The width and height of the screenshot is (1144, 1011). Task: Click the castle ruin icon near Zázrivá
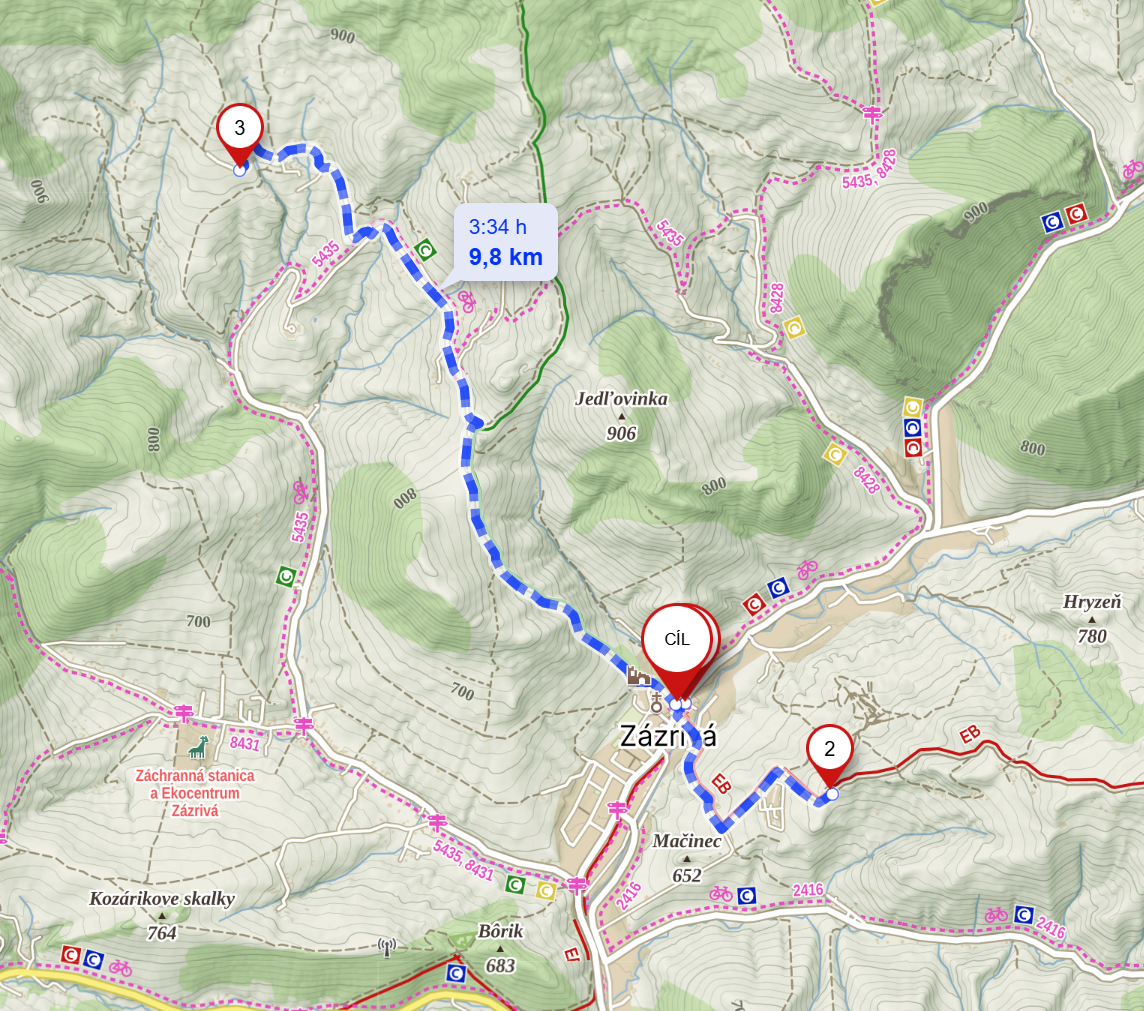coord(638,675)
